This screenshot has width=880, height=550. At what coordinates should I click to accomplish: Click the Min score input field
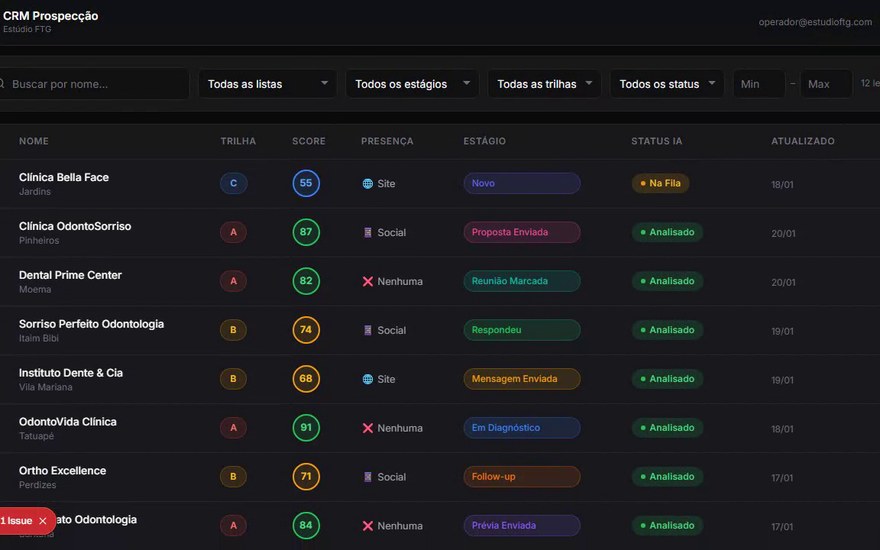pyautogui.click(x=759, y=84)
